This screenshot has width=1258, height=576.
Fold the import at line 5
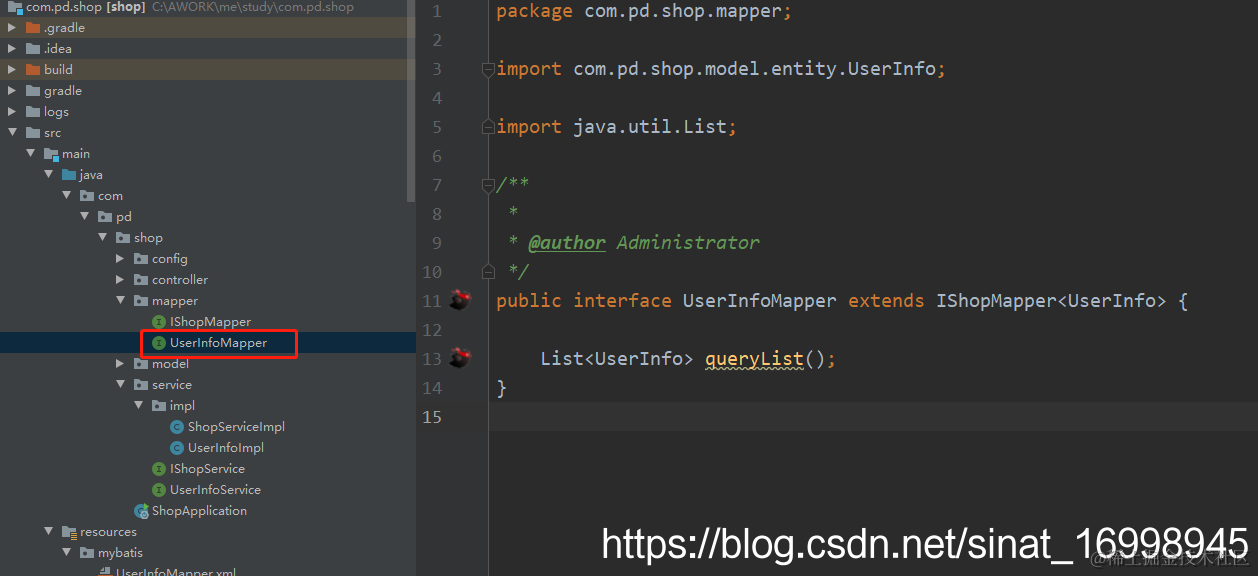coord(488,127)
